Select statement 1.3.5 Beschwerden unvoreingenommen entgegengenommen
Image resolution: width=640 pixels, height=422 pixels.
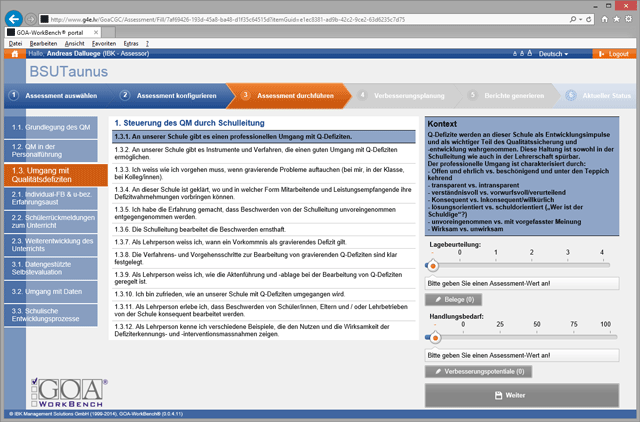pos(264,213)
